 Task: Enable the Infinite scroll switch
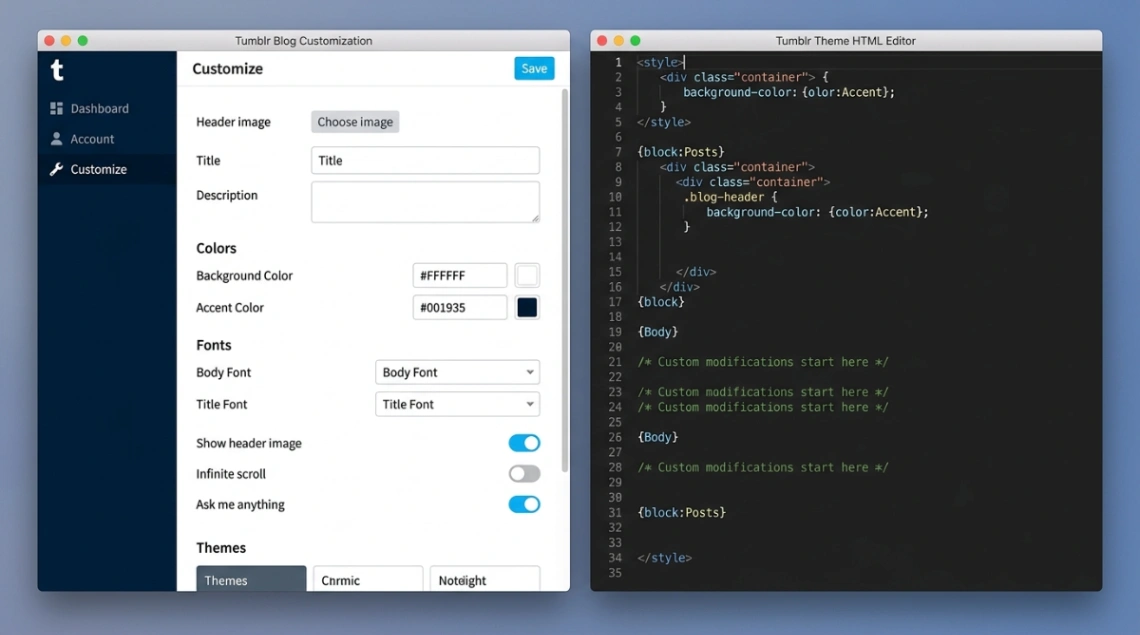[x=524, y=474]
